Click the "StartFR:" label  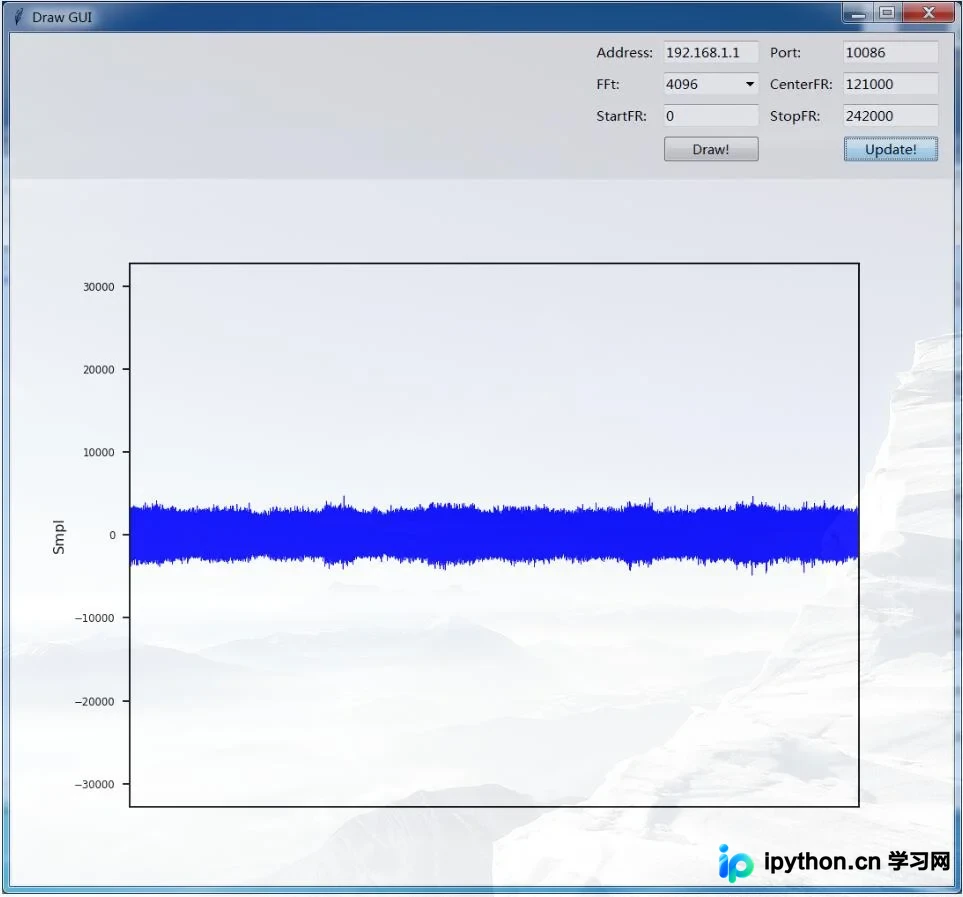[x=621, y=117]
